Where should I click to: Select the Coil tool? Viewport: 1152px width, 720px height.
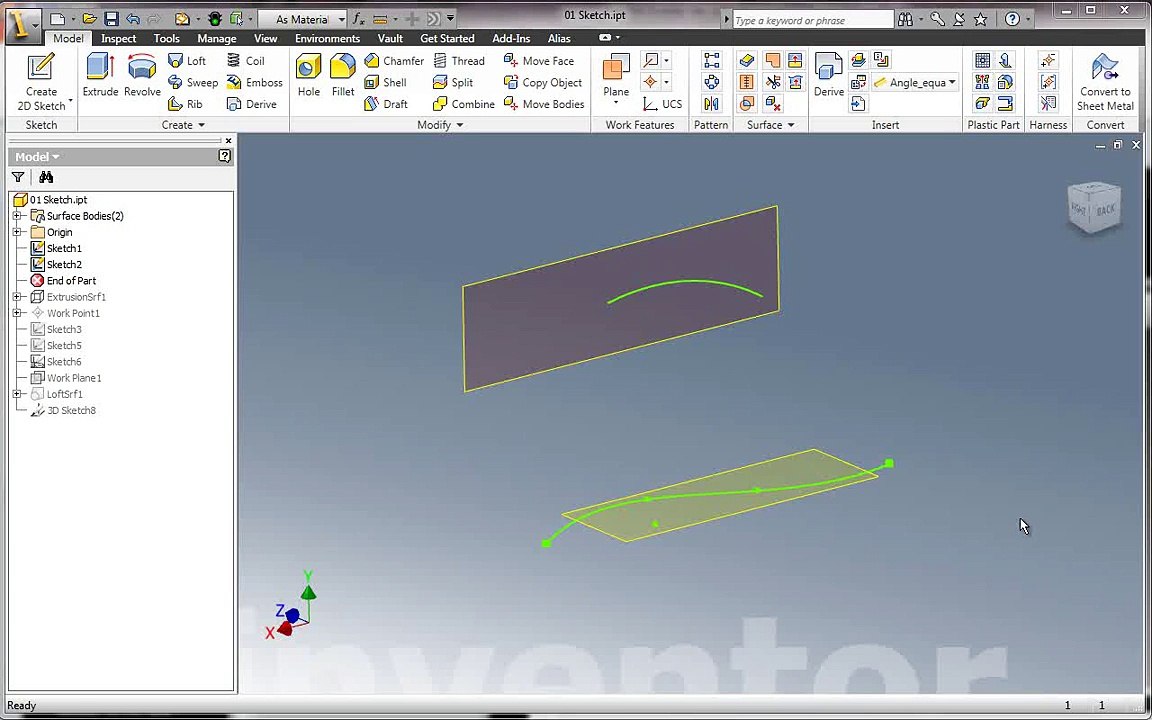(x=245, y=61)
